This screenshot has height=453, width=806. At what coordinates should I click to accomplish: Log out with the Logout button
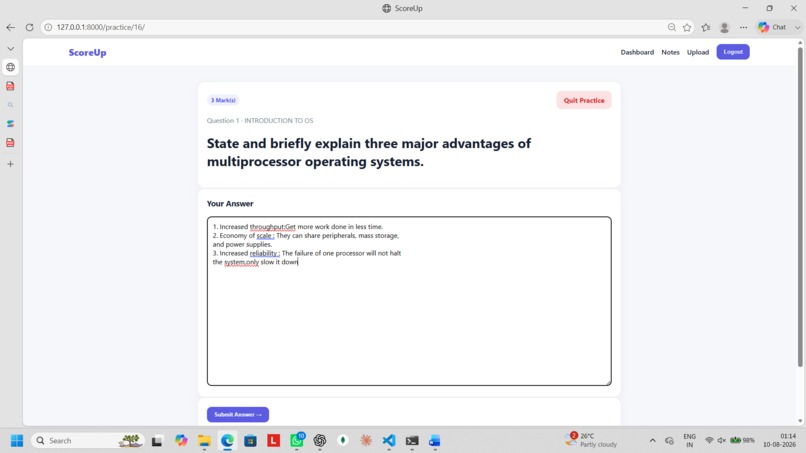click(x=733, y=51)
